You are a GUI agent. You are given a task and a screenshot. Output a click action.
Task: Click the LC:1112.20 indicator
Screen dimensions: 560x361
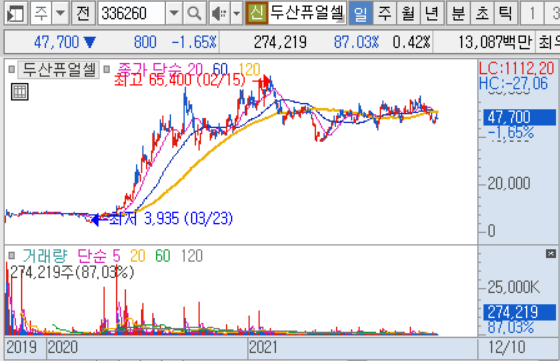pyautogui.click(x=517, y=68)
